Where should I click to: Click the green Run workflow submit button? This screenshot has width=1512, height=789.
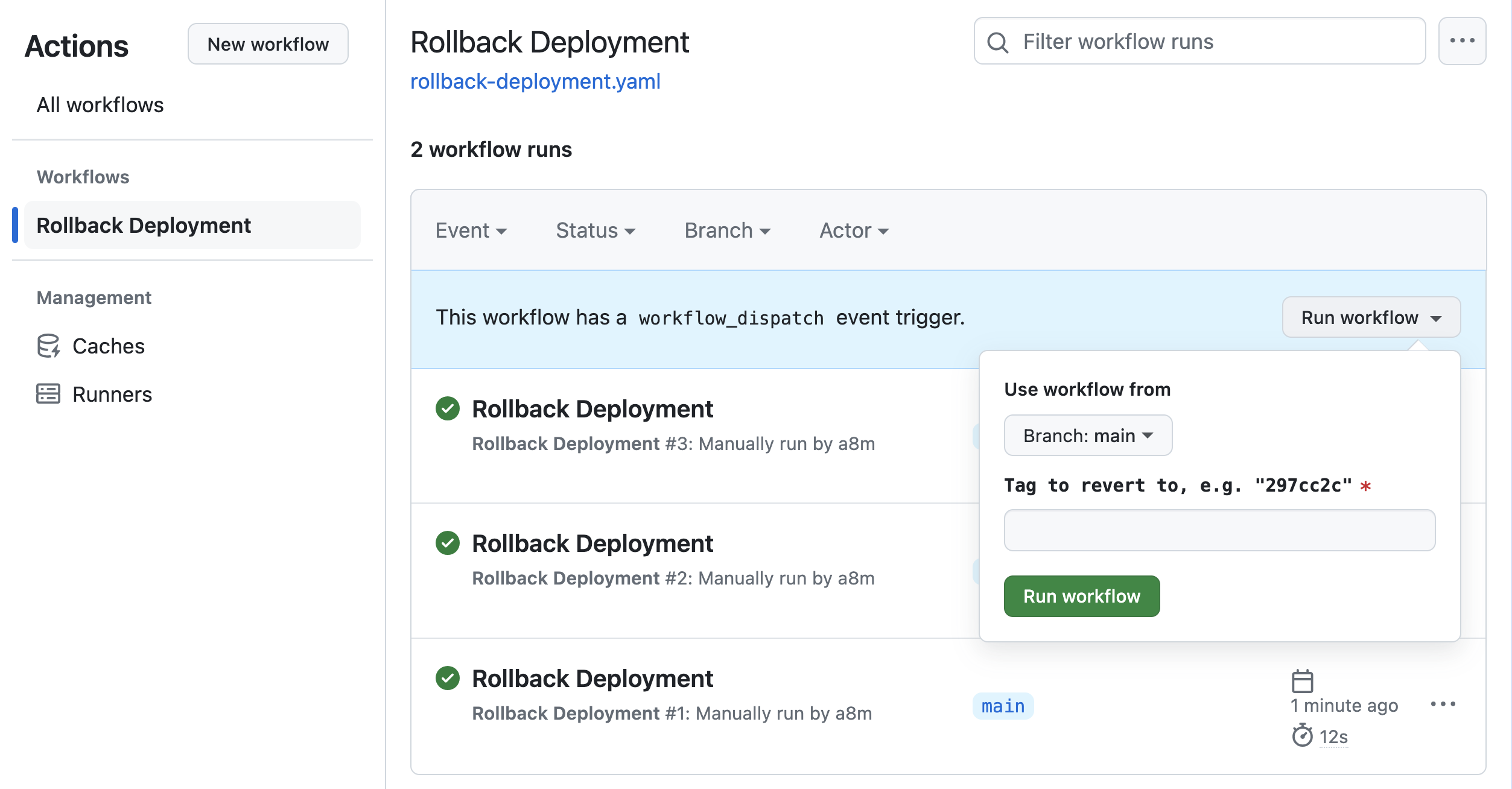1083,596
